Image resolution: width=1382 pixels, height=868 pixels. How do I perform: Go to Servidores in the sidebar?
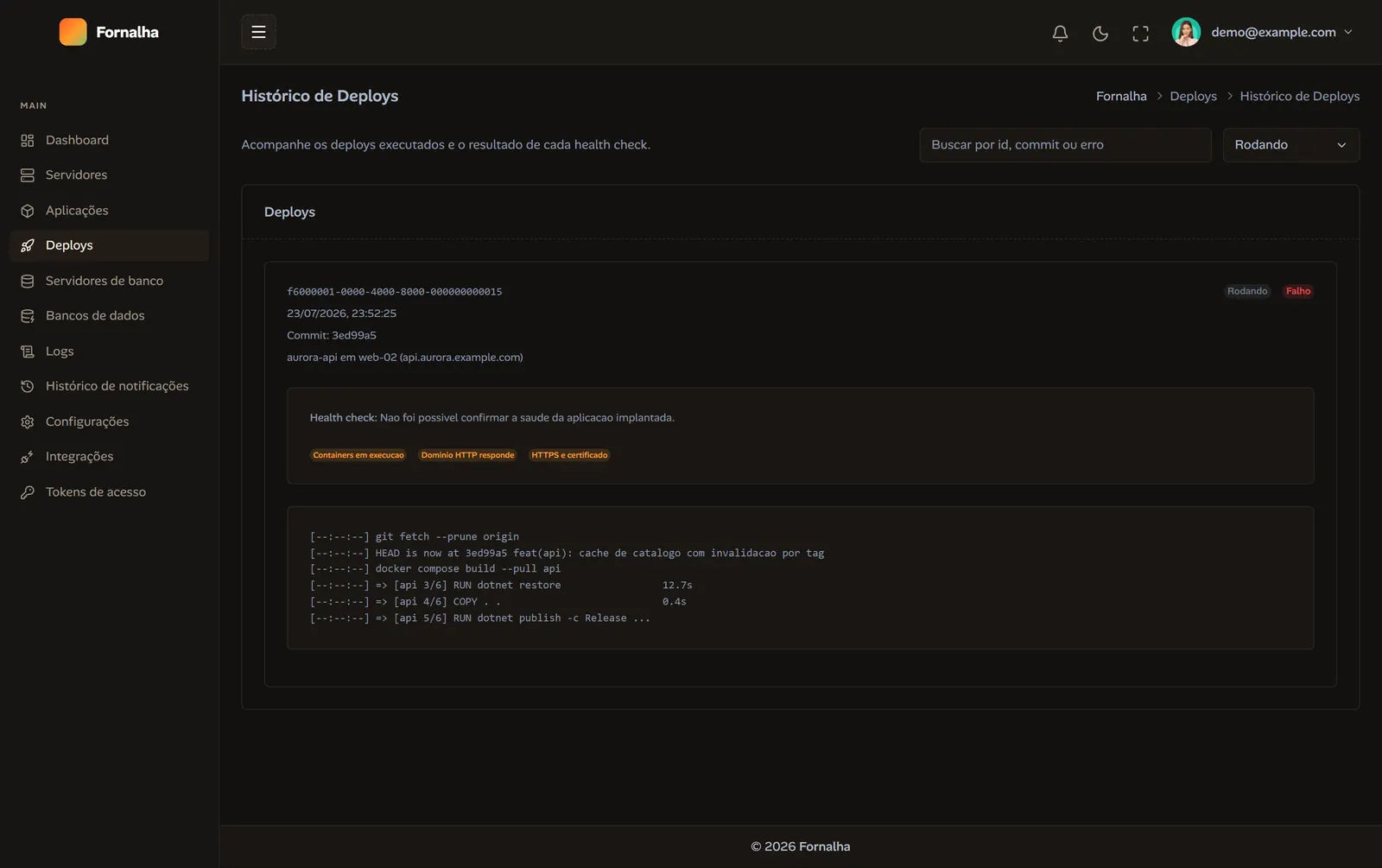click(x=76, y=174)
